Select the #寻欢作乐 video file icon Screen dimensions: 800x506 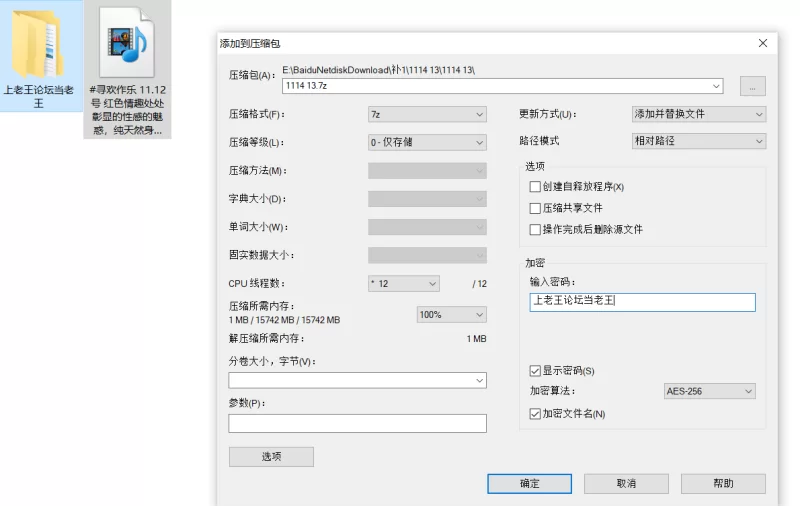[x=127, y=42]
